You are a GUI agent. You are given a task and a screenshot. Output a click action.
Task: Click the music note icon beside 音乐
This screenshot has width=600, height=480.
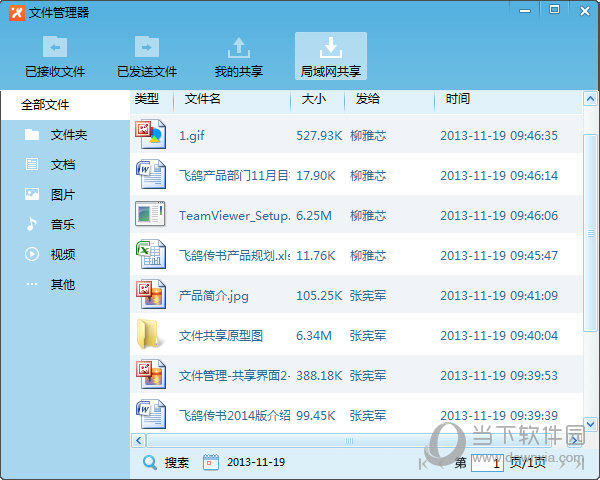(31, 224)
